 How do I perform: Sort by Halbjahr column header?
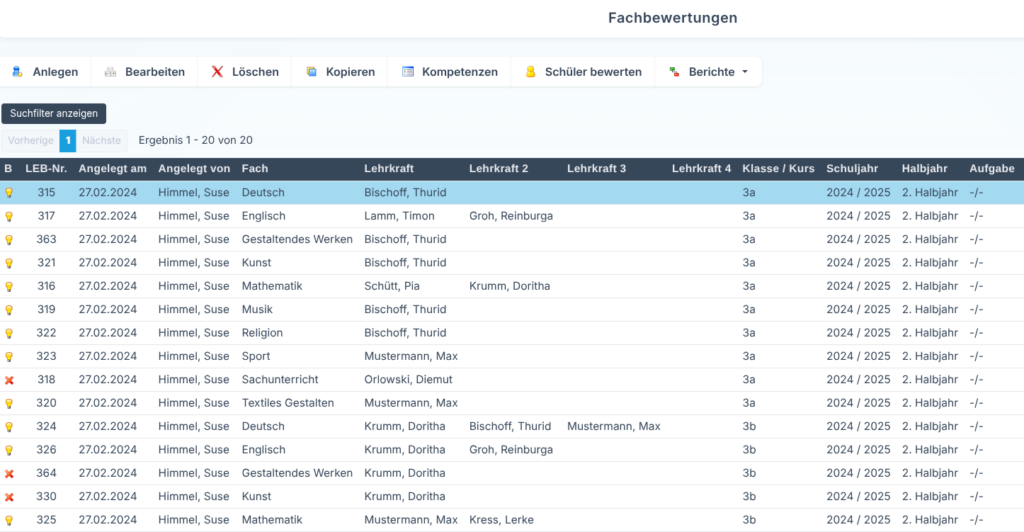pyautogui.click(x=925, y=168)
